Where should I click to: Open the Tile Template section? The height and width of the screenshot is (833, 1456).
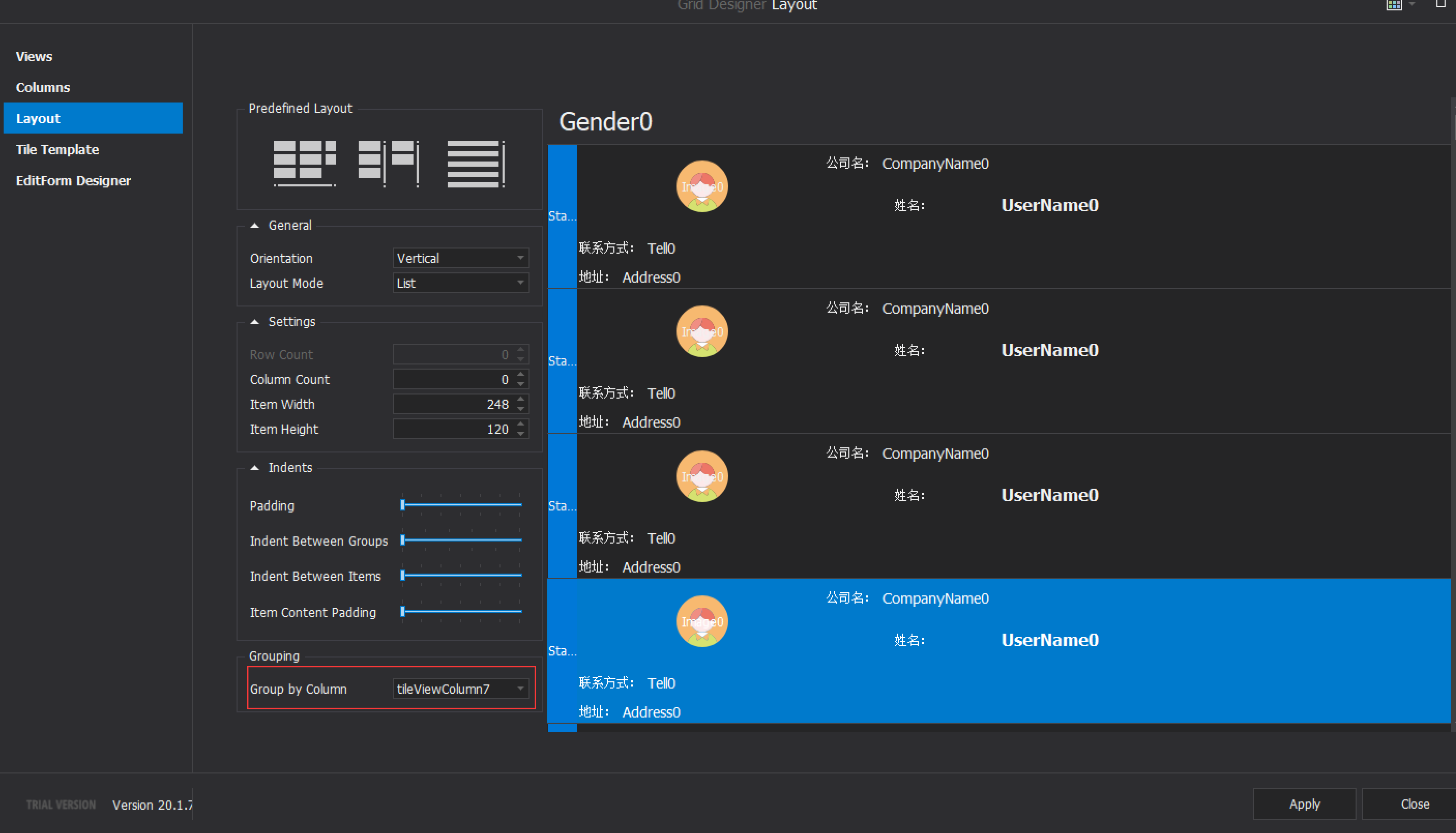click(x=57, y=149)
